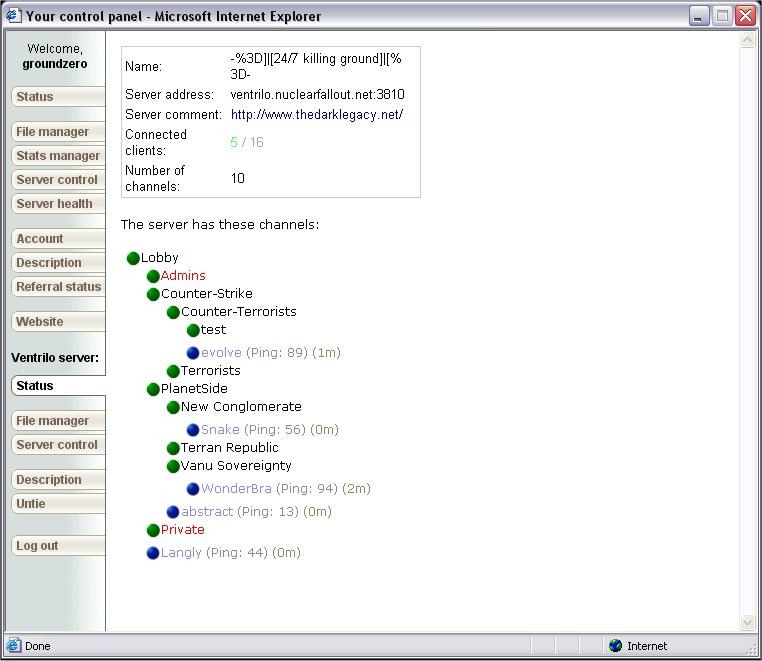Click the blue user icon beside evolve
Screen dimensions: 762x661
point(193,352)
